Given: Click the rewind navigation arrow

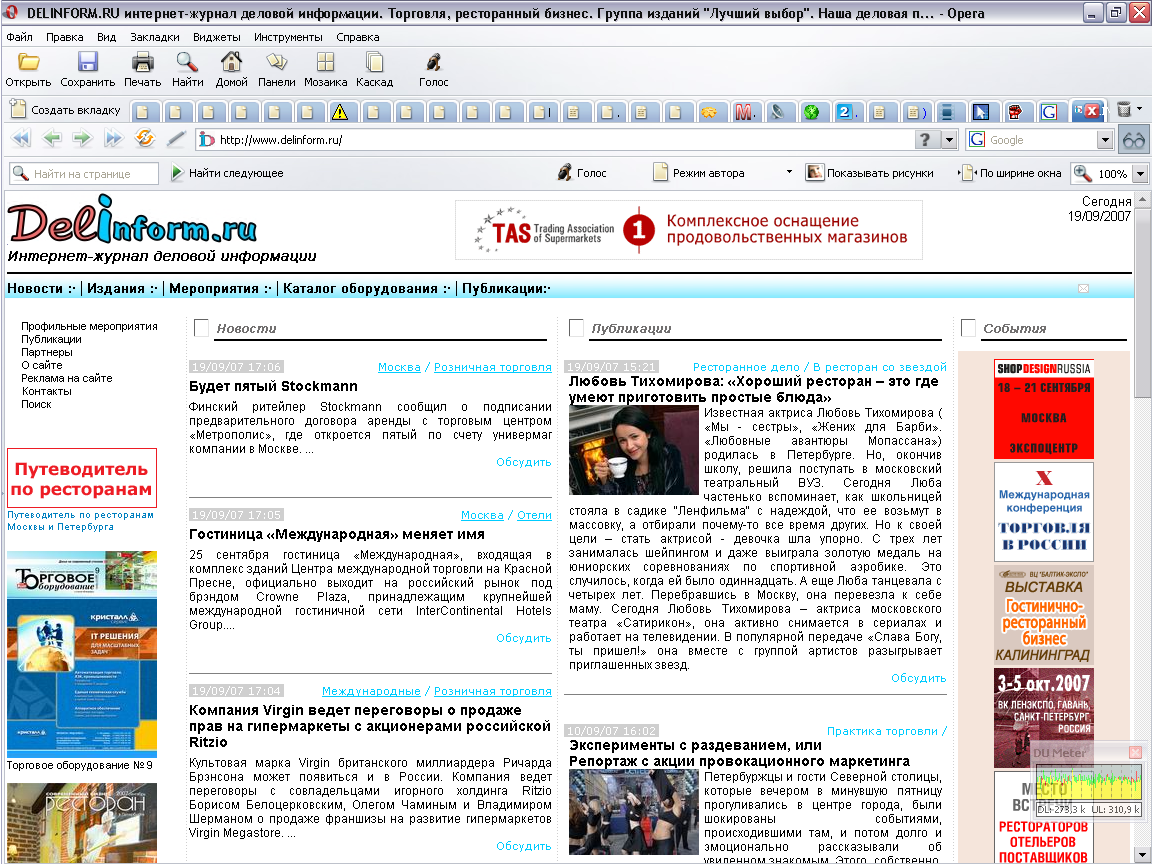Looking at the screenshot, I should (x=21, y=138).
